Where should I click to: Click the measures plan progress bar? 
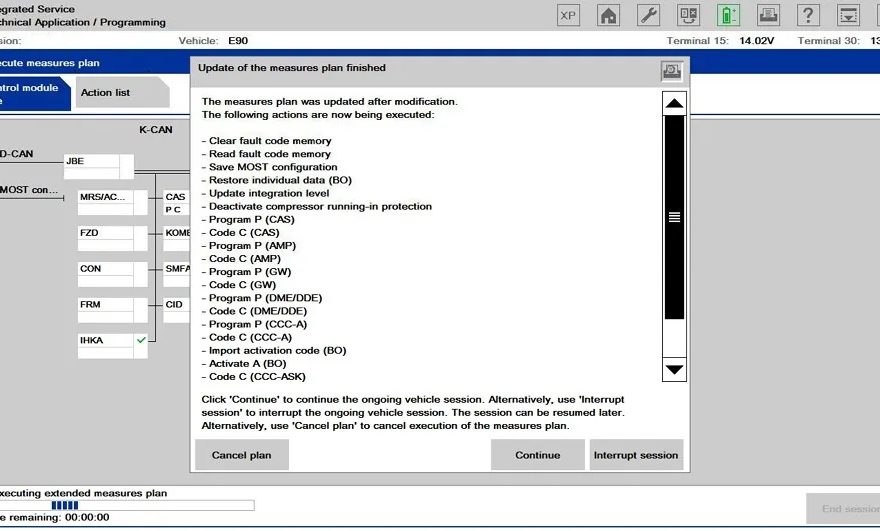coord(126,505)
